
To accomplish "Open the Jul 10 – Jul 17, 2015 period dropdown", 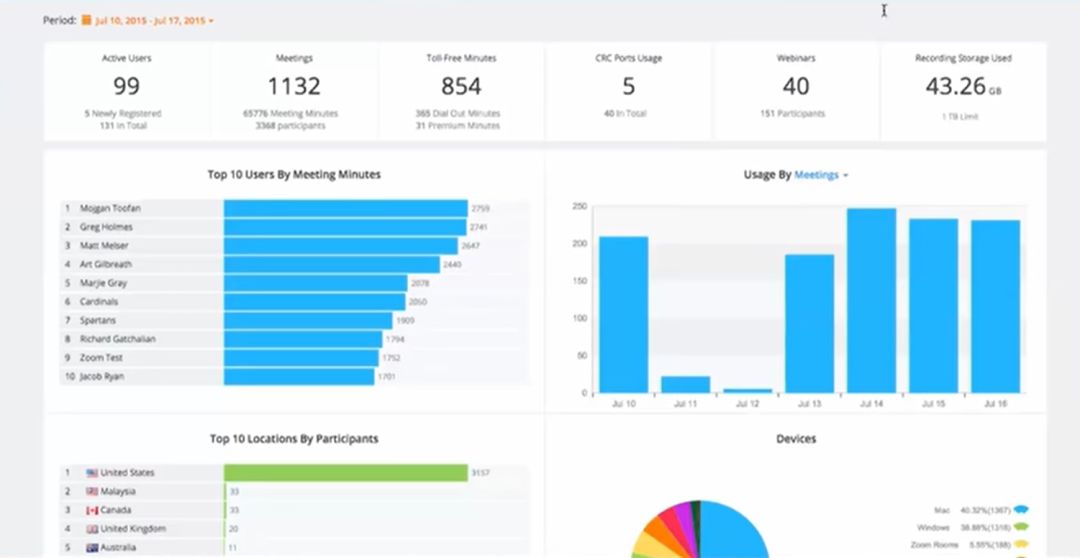I will click(154, 21).
